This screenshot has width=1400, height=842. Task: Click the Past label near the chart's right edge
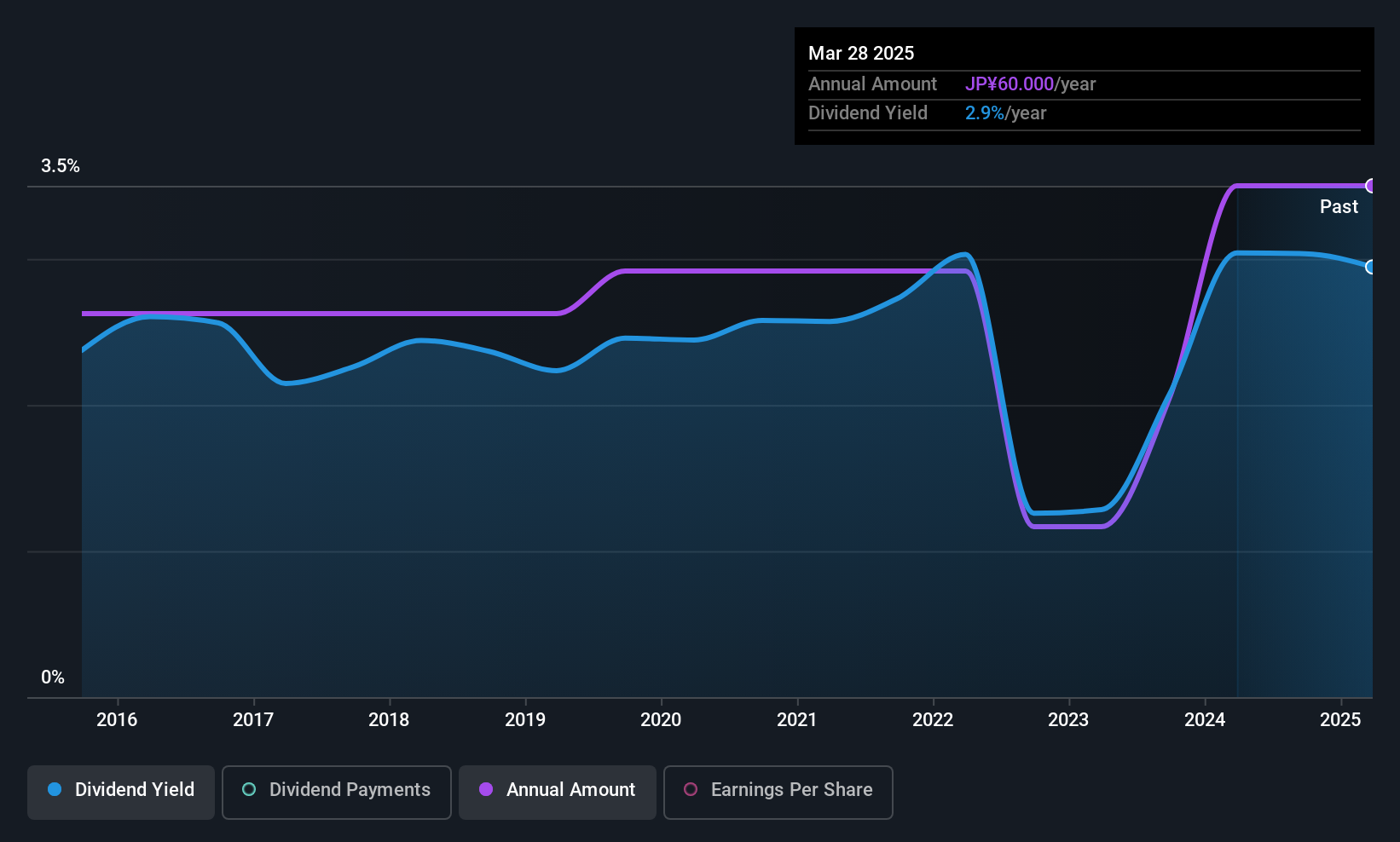(x=1339, y=207)
